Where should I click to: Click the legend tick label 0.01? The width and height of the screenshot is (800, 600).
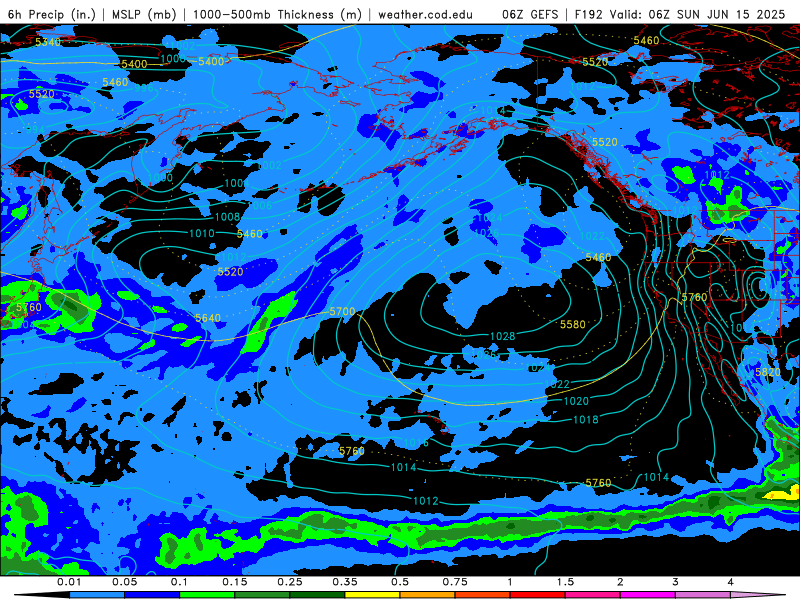[69, 582]
